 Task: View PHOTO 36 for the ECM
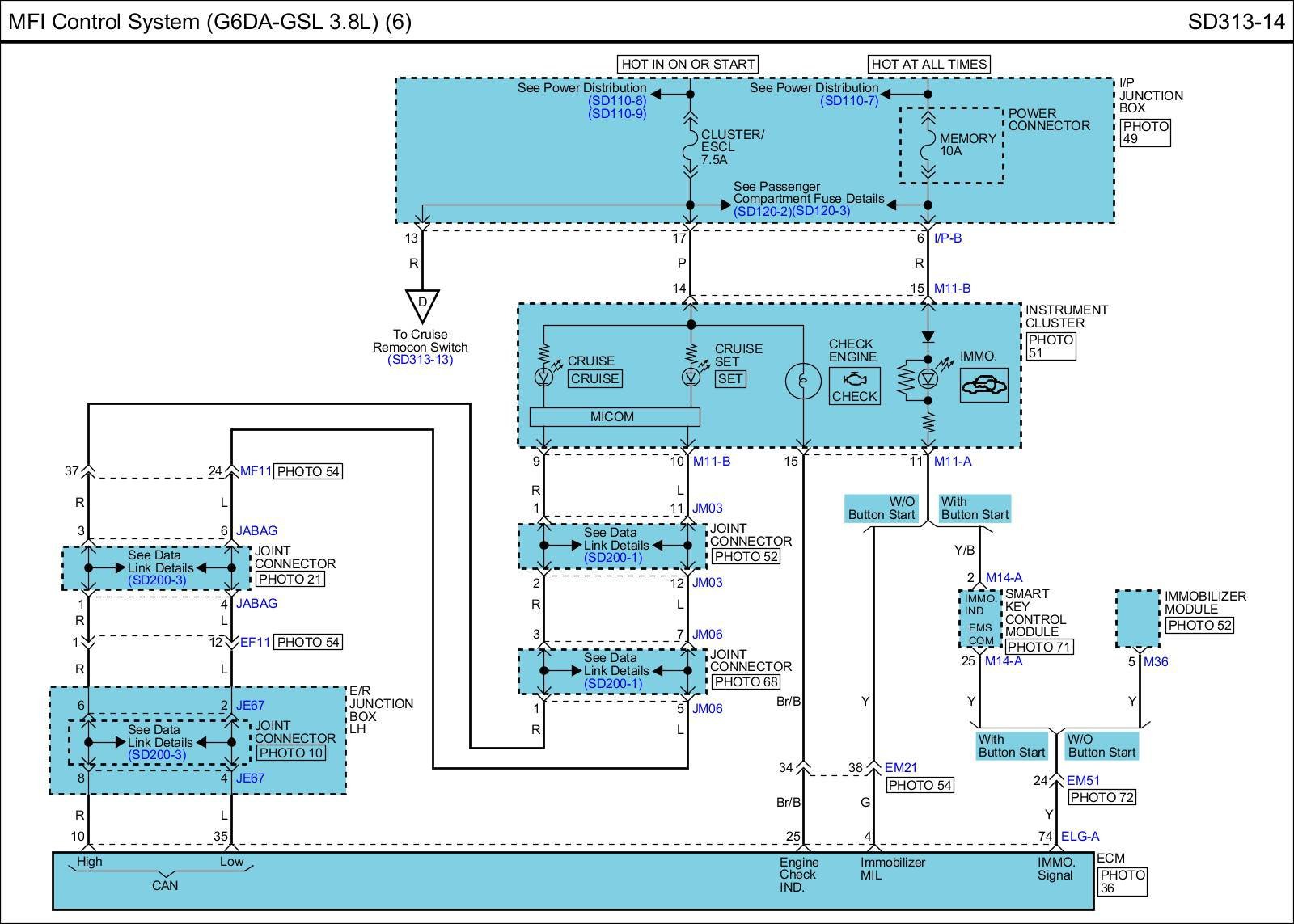point(1122,881)
